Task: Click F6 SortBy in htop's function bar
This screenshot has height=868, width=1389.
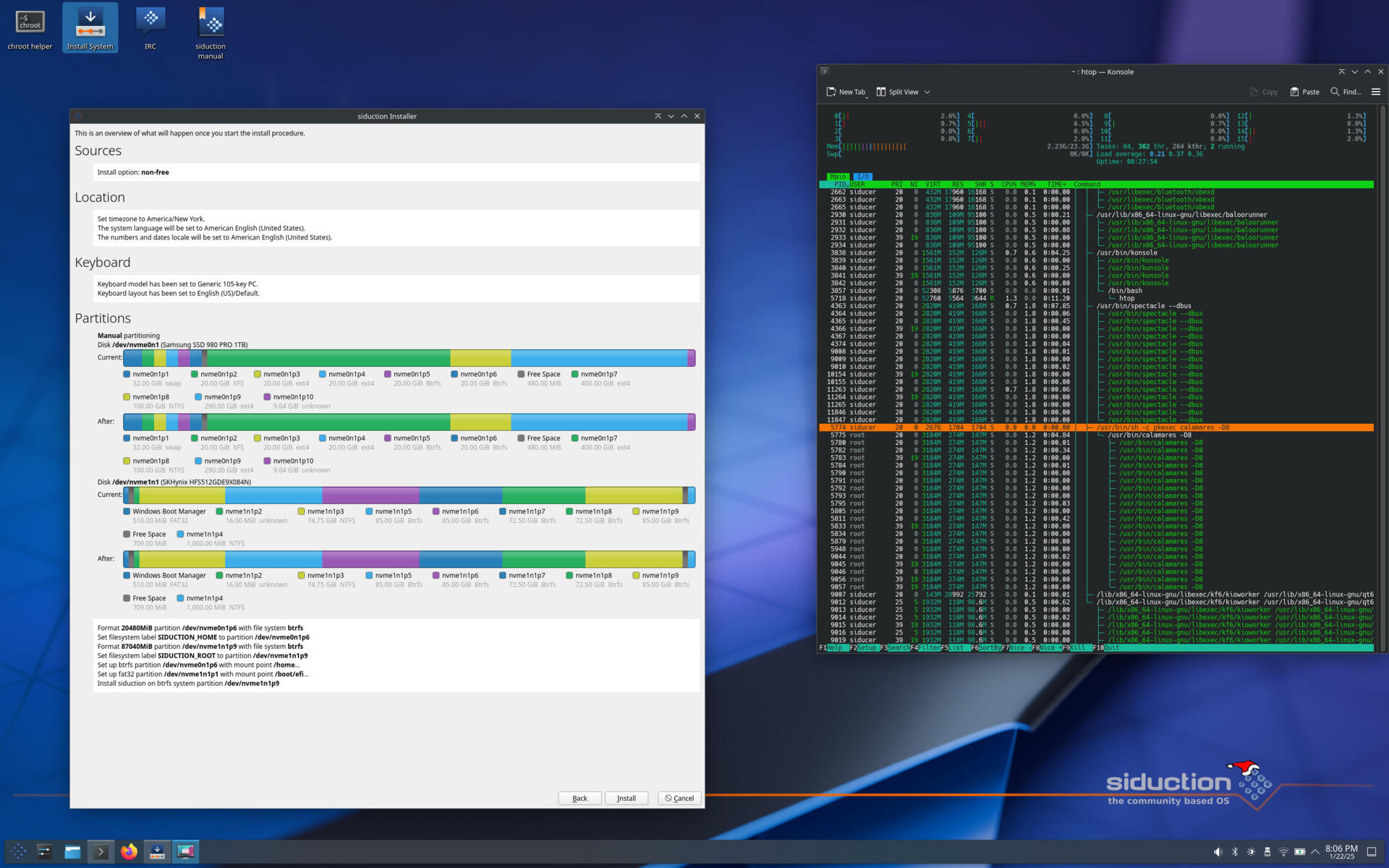Action: 985,647
